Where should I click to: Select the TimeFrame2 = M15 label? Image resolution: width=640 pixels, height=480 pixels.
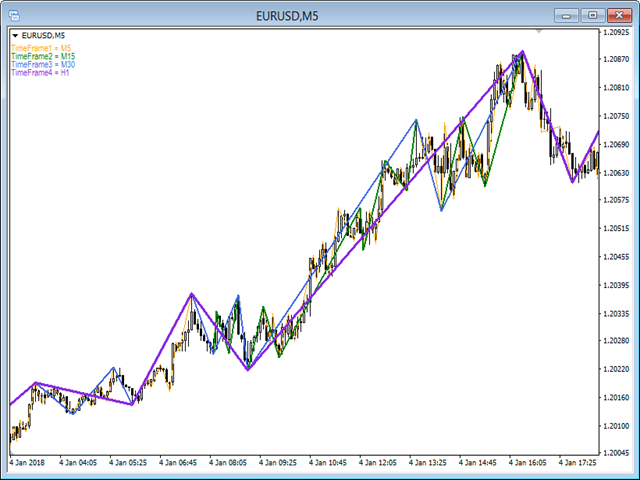pyautogui.click(x=43, y=56)
